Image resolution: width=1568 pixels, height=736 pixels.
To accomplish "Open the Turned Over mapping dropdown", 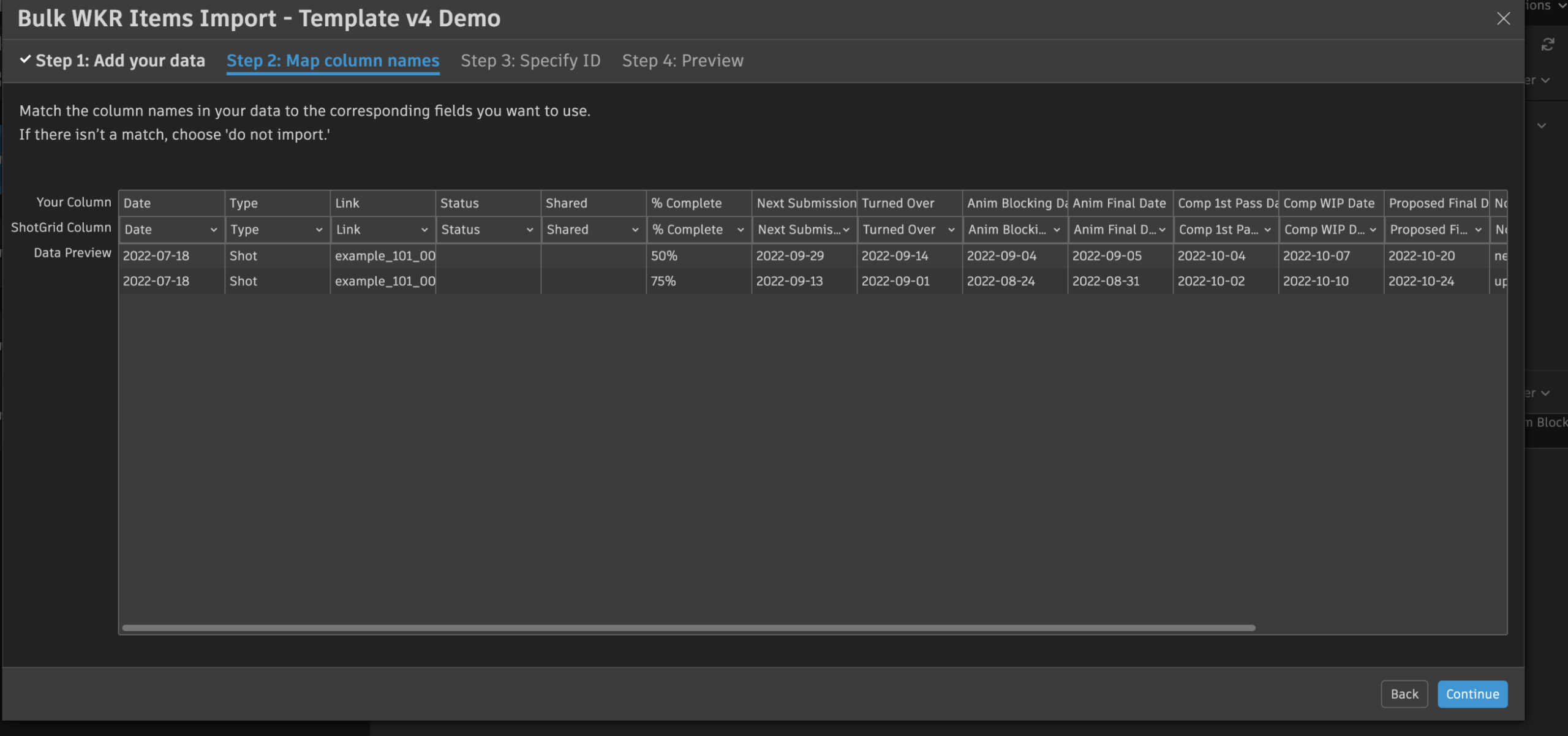I will (909, 230).
